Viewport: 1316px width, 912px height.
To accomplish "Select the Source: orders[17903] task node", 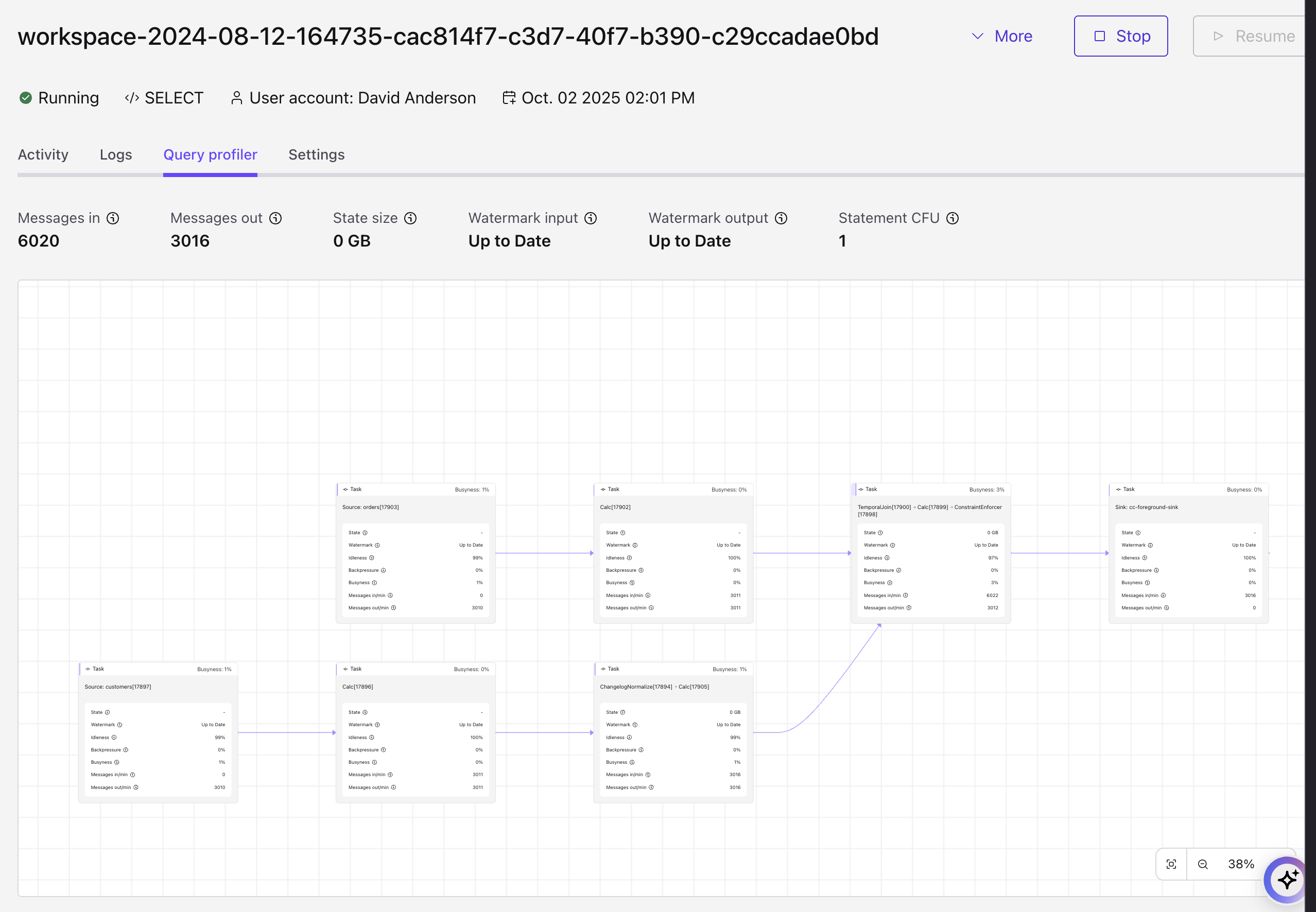I will 415,507.
